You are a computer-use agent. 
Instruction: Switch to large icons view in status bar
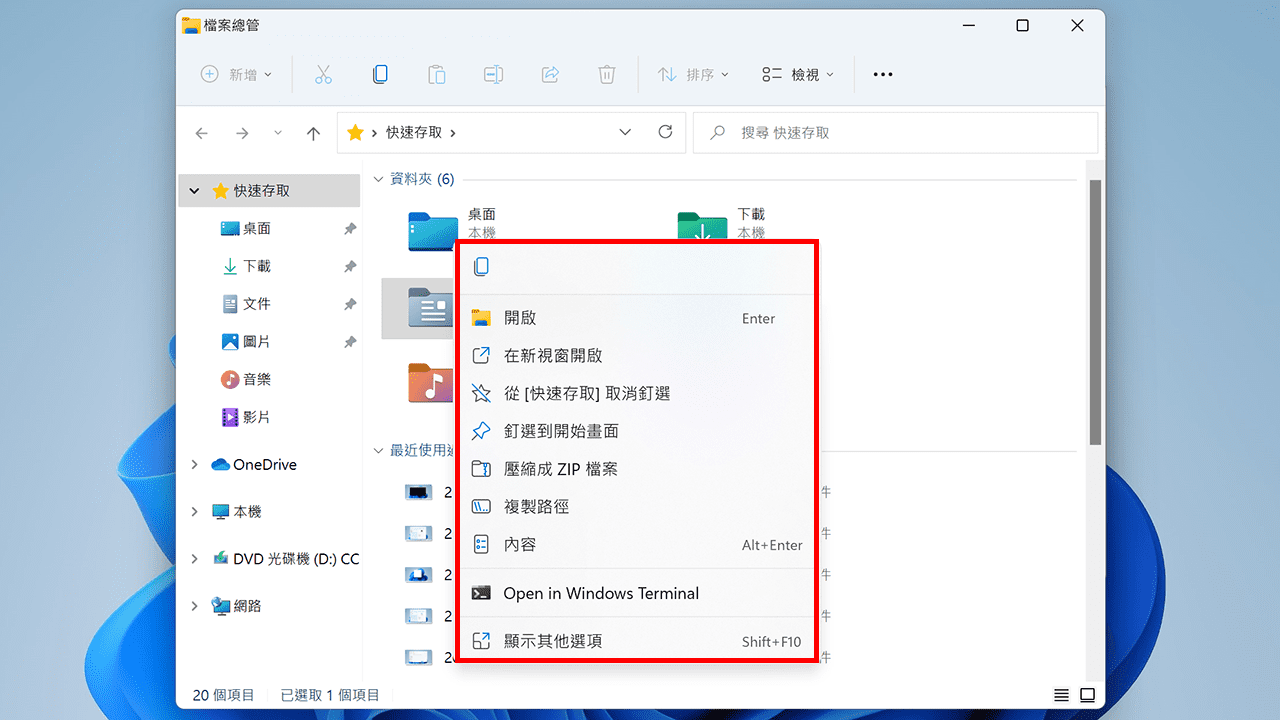[1087, 695]
